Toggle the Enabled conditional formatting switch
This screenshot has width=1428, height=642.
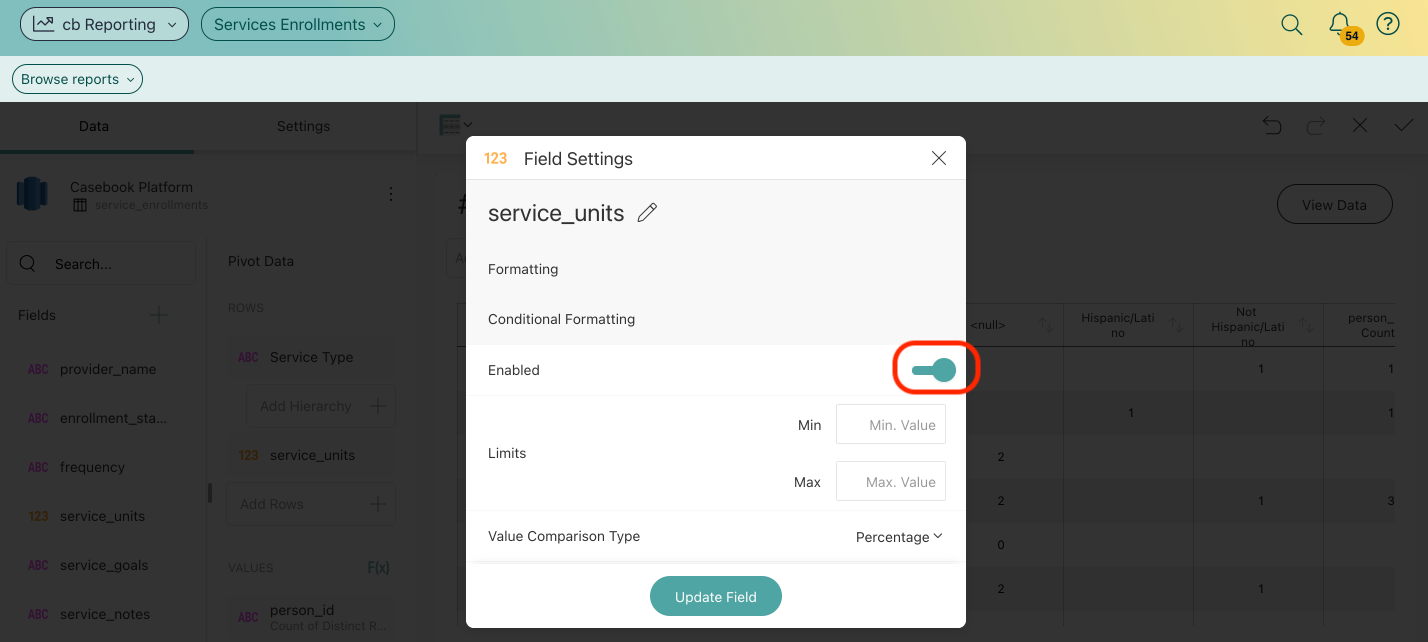[x=934, y=371]
